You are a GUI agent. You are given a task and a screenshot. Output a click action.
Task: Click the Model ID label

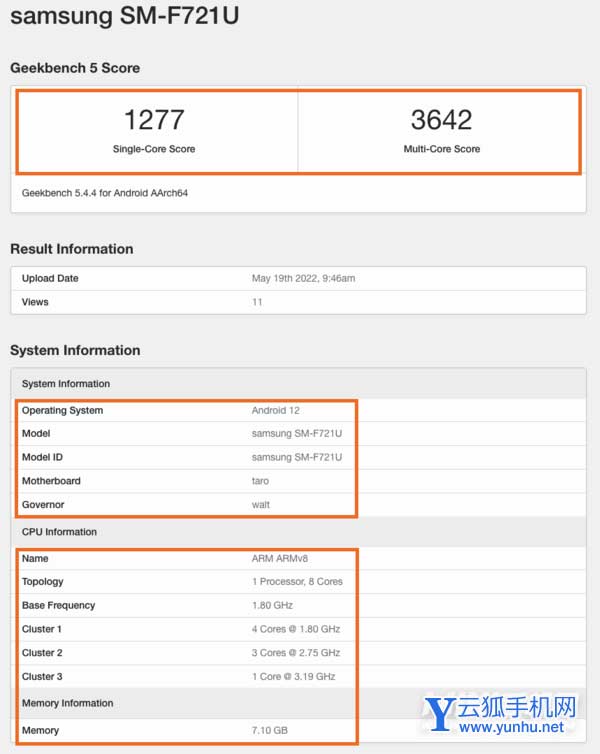tap(42, 457)
